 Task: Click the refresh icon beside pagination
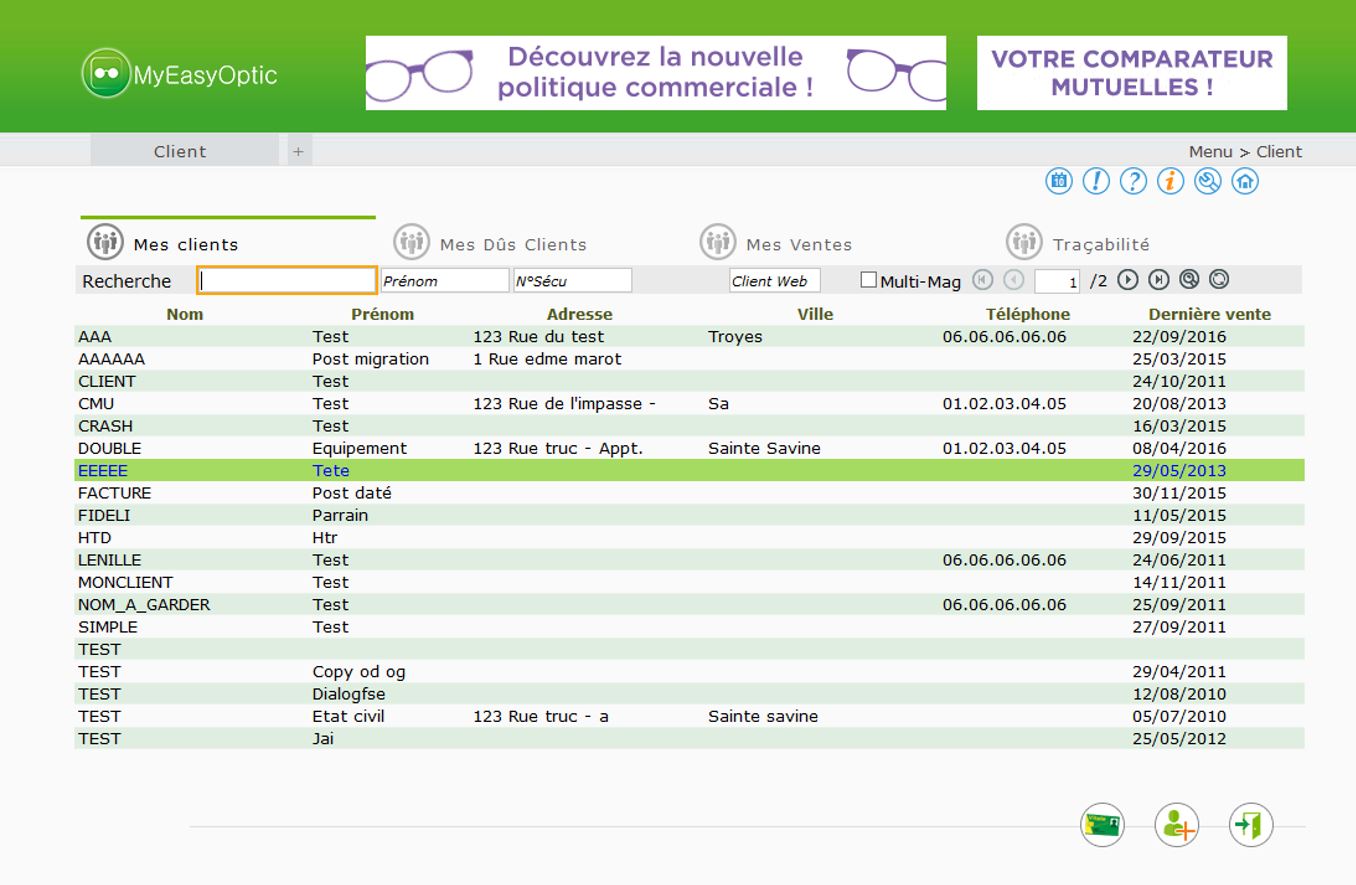[1219, 280]
